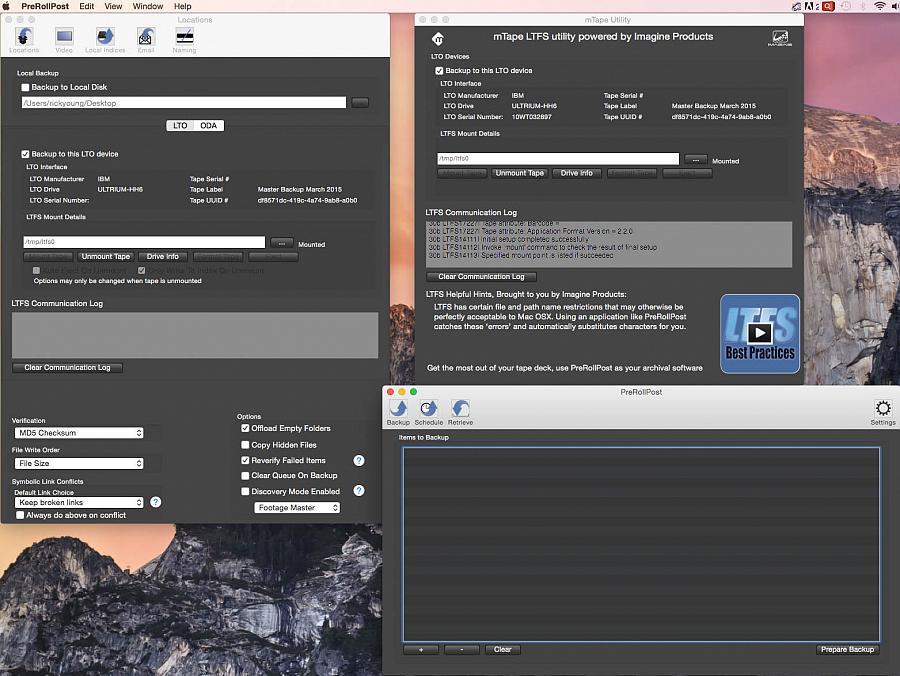
Task: Toggle Backup to this LTO device in mTape Utility
Action: pos(439,71)
